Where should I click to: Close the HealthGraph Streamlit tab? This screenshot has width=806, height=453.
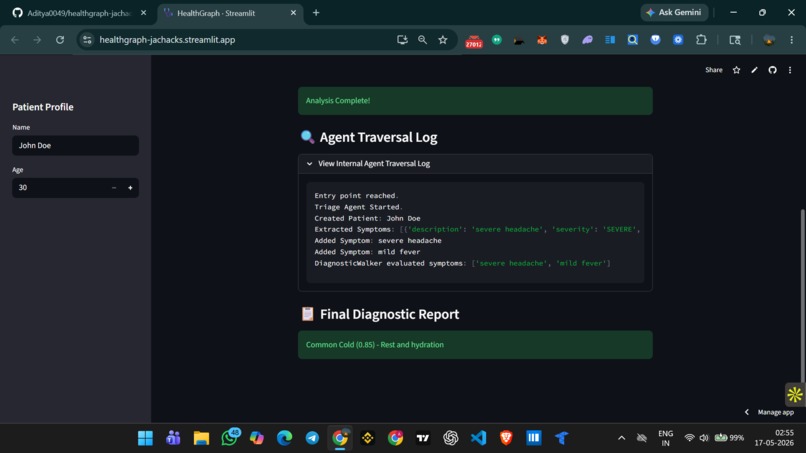point(293,13)
